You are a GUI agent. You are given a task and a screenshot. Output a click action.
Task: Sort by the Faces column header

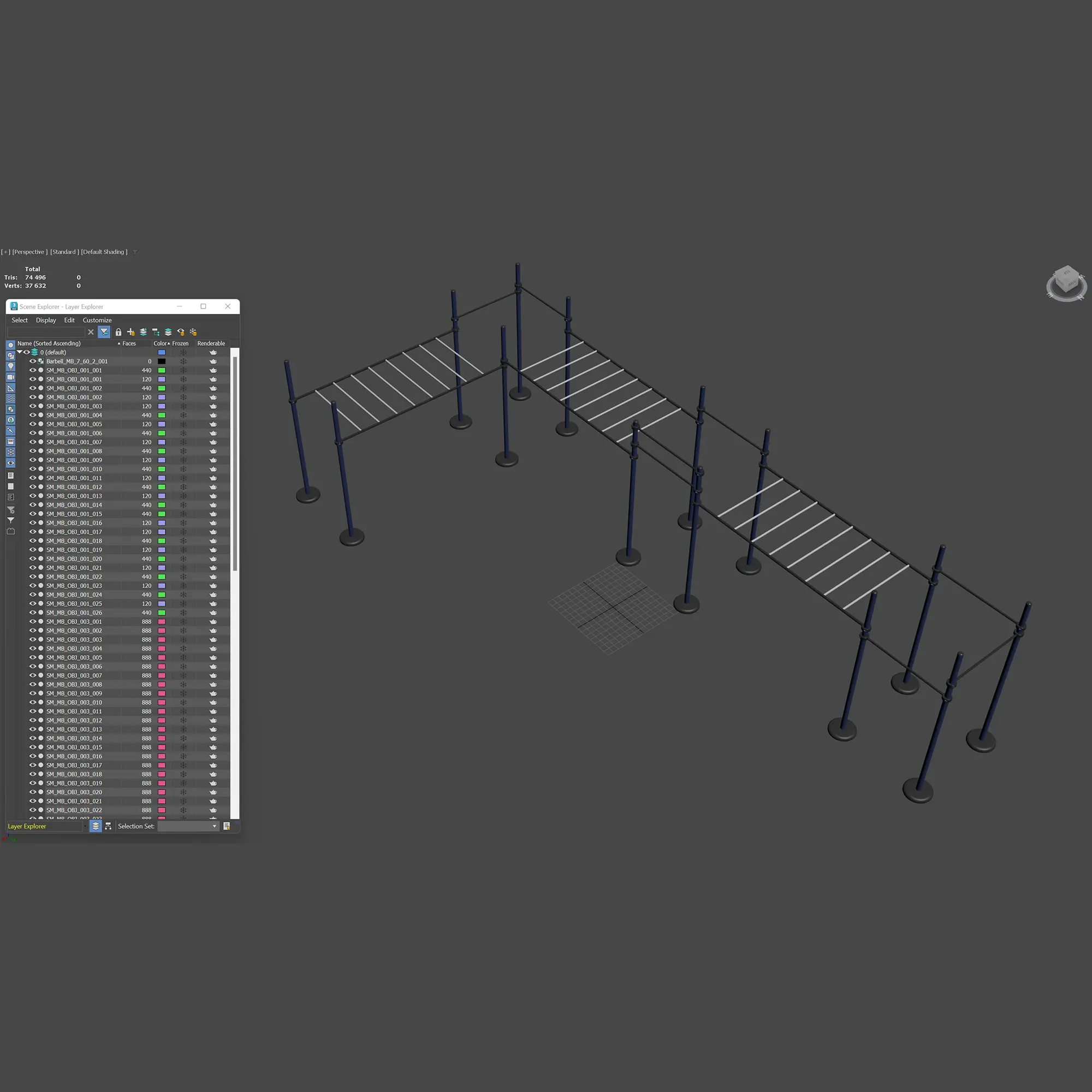coord(129,343)
